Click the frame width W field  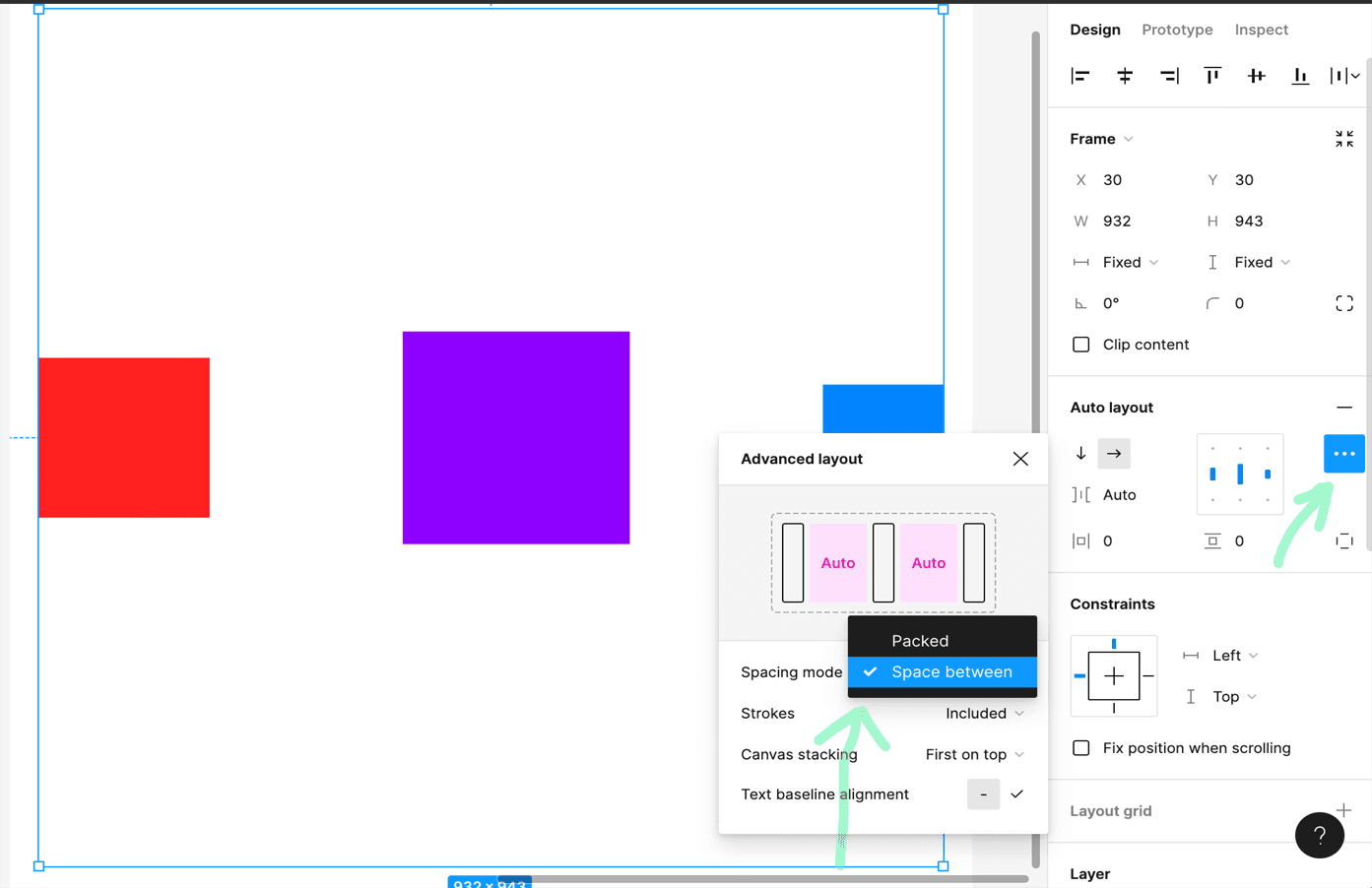[x=1133, y=222]
